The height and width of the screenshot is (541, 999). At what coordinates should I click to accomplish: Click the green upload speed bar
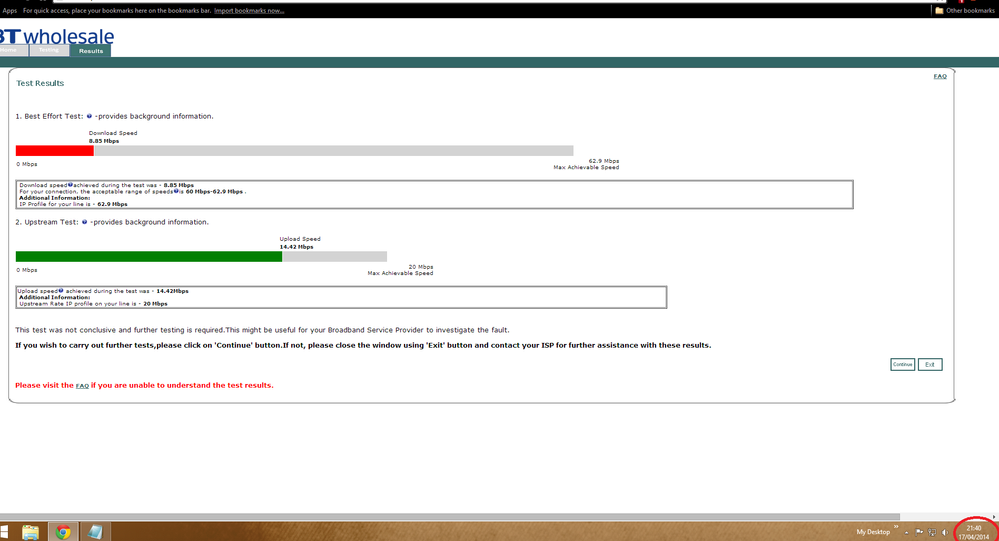click(x=148, y=256)
